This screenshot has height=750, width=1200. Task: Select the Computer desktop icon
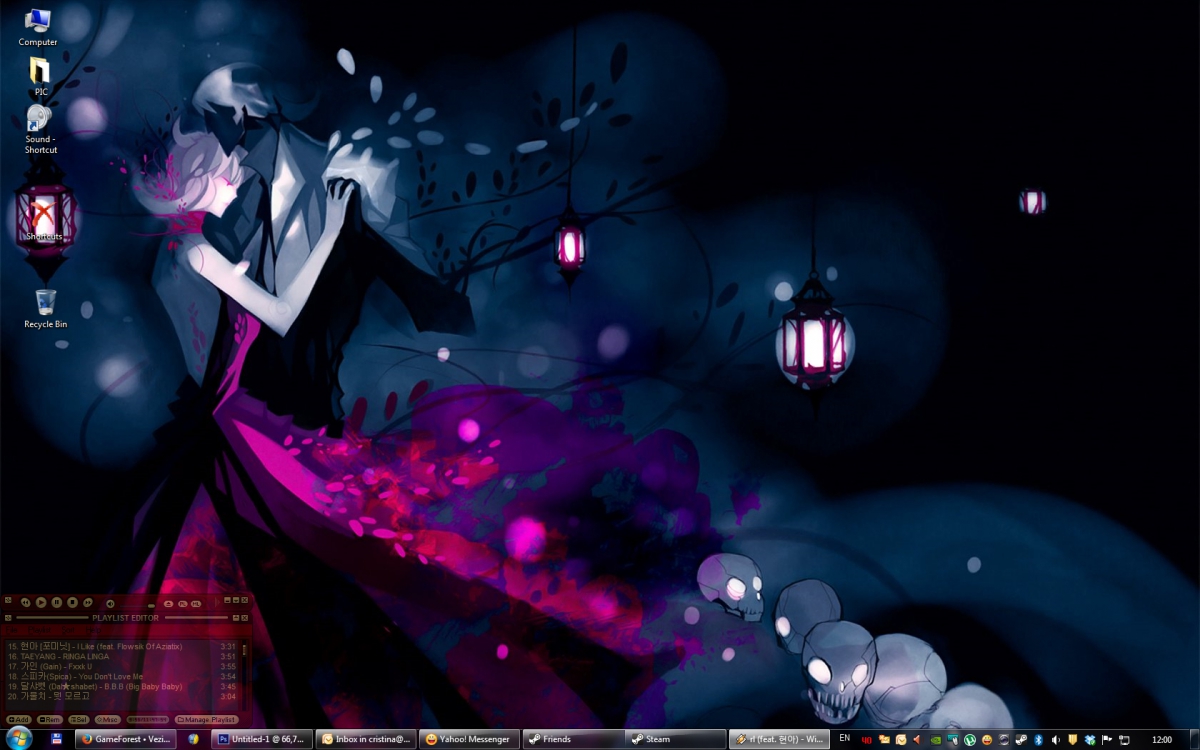point(38,27)
